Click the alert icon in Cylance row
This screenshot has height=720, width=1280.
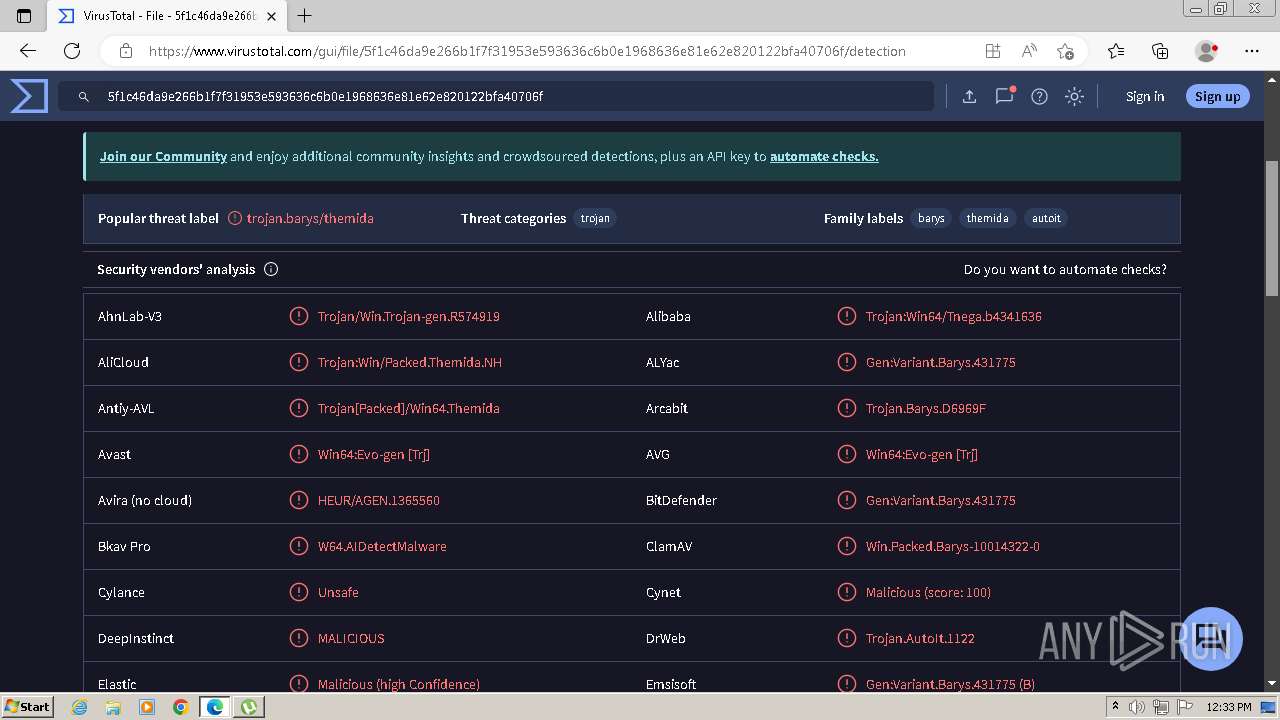298,592
